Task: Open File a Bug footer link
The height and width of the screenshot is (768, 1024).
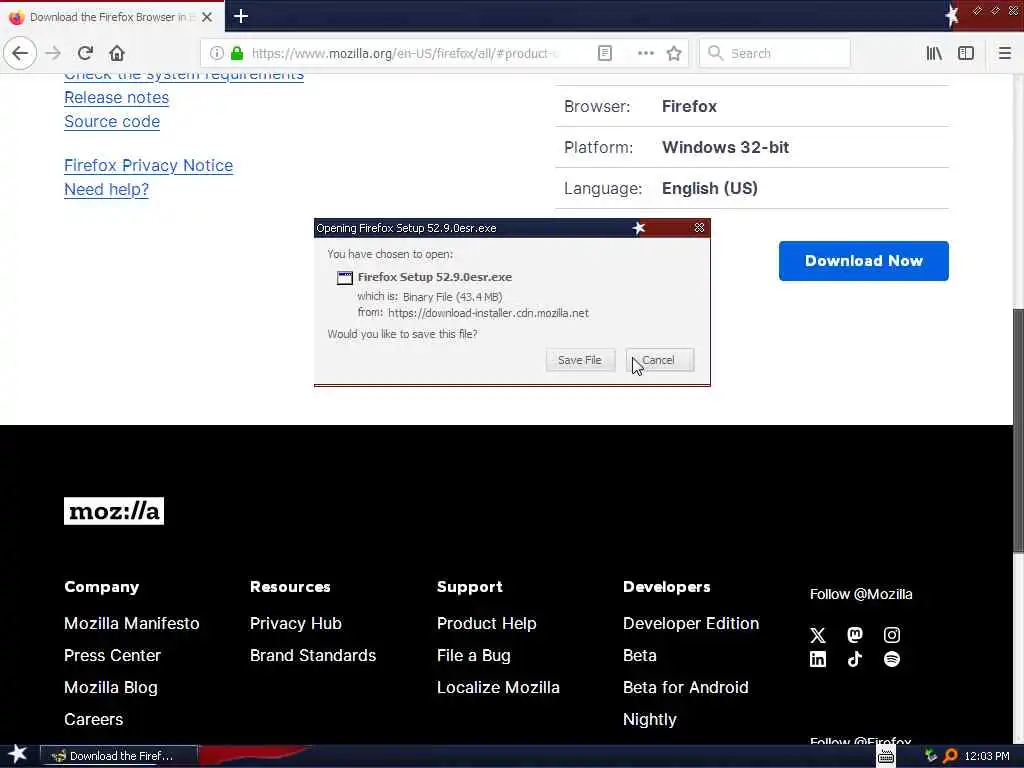Action: [x=473, y=655]
